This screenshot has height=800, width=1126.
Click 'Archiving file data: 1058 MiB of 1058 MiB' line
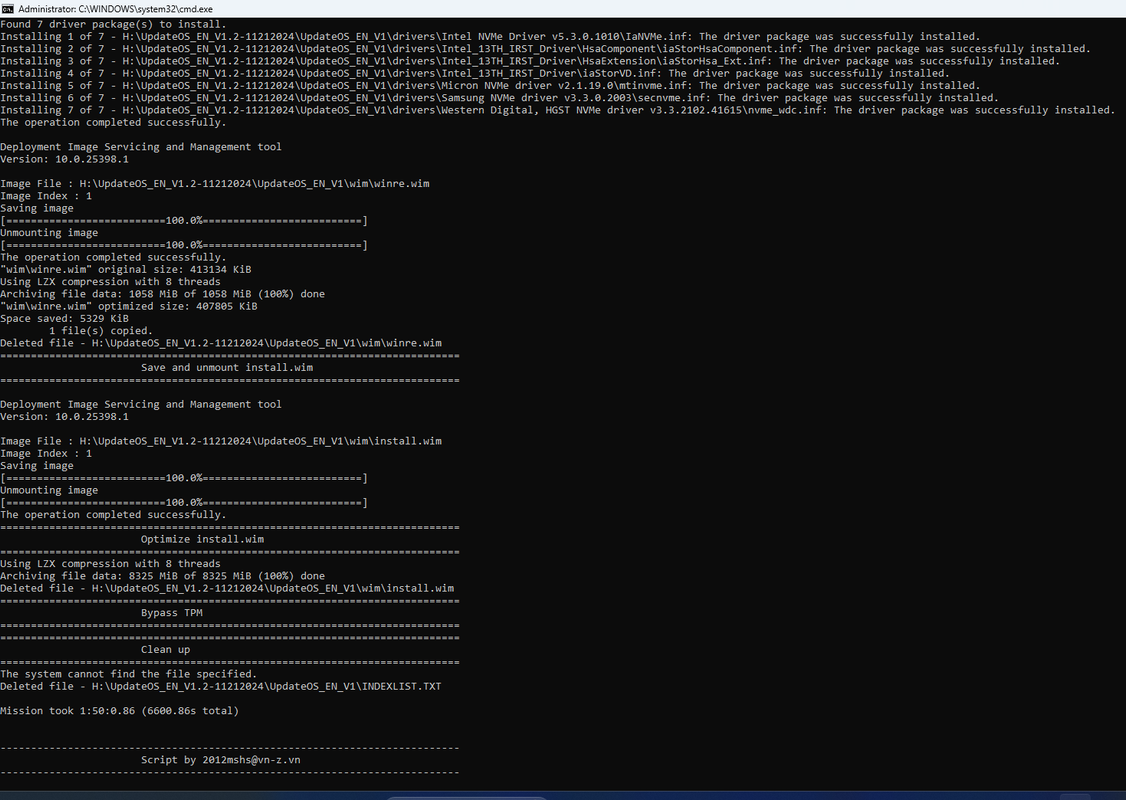click(x=162, y=294)
